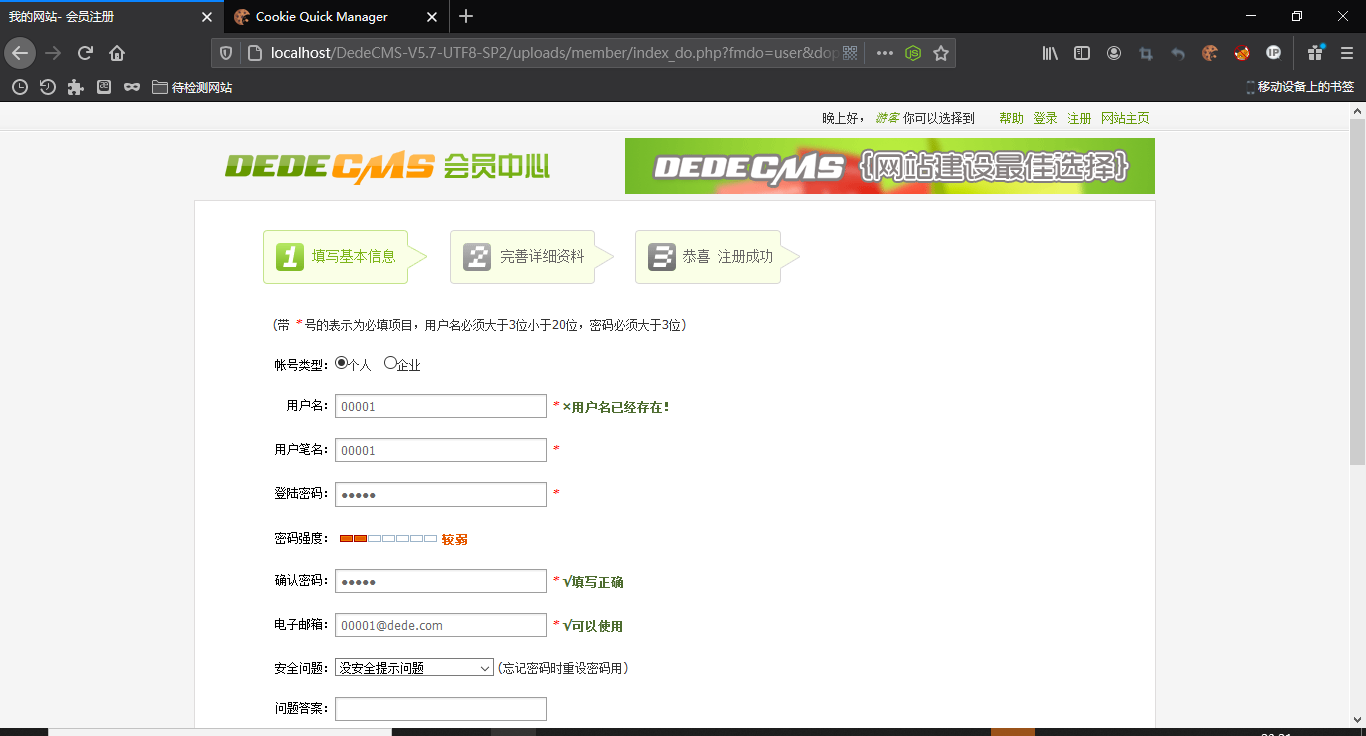Screen dimensions: 1366x736
Task: Click the Firefox account icon
Action: (1114, 53)
